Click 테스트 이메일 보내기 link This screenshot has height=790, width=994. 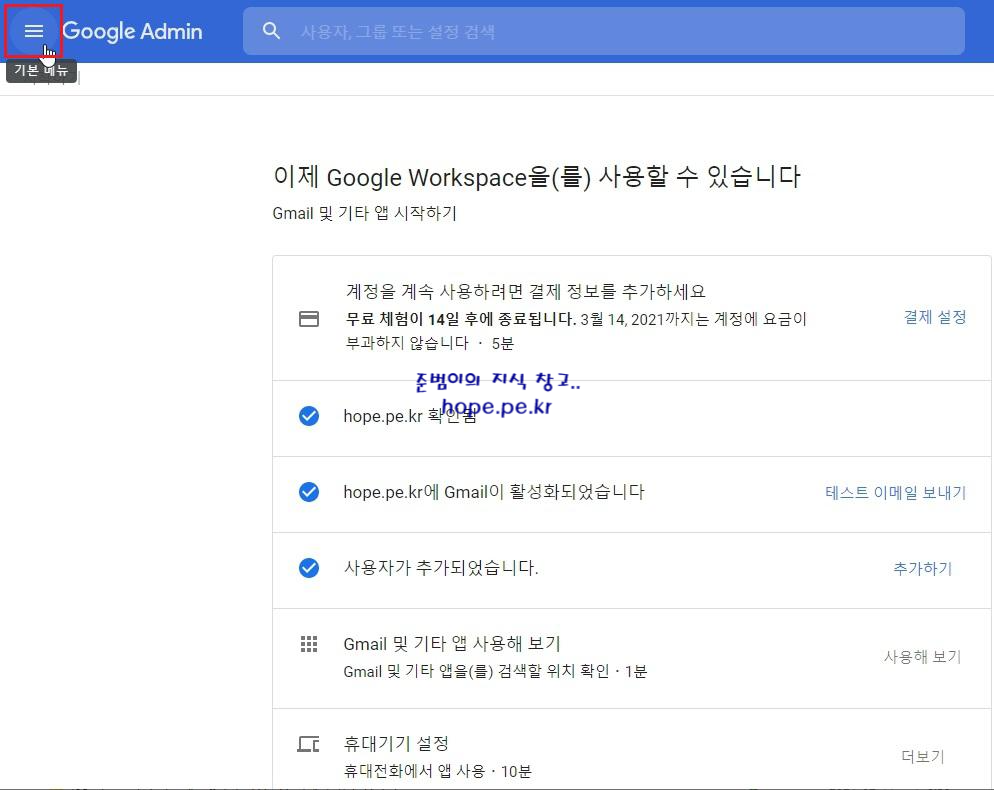895,493
